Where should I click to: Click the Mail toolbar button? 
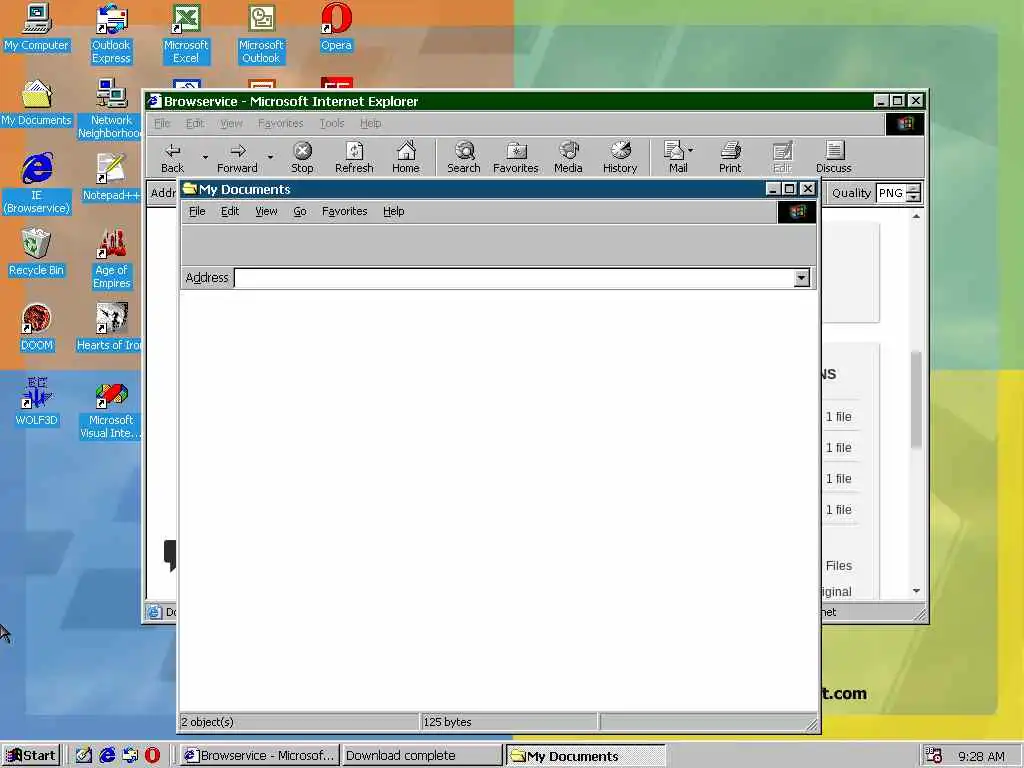click(675, 157)
